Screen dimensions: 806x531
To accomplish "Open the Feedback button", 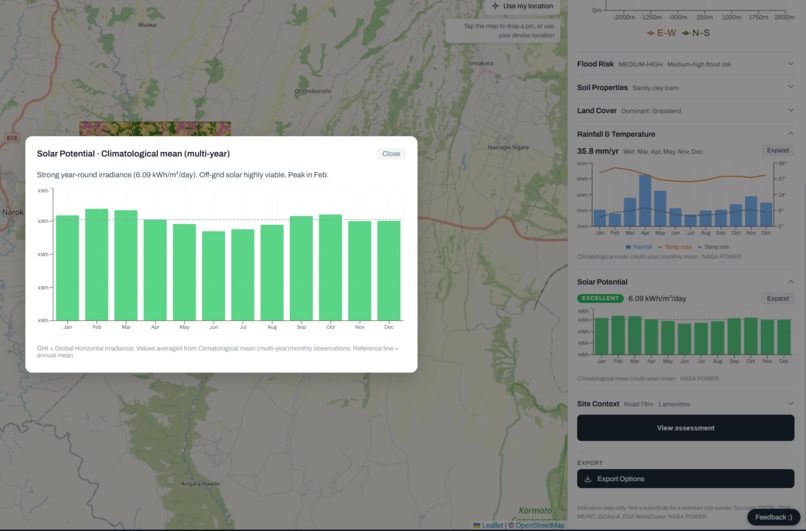I will pos(774,517).
